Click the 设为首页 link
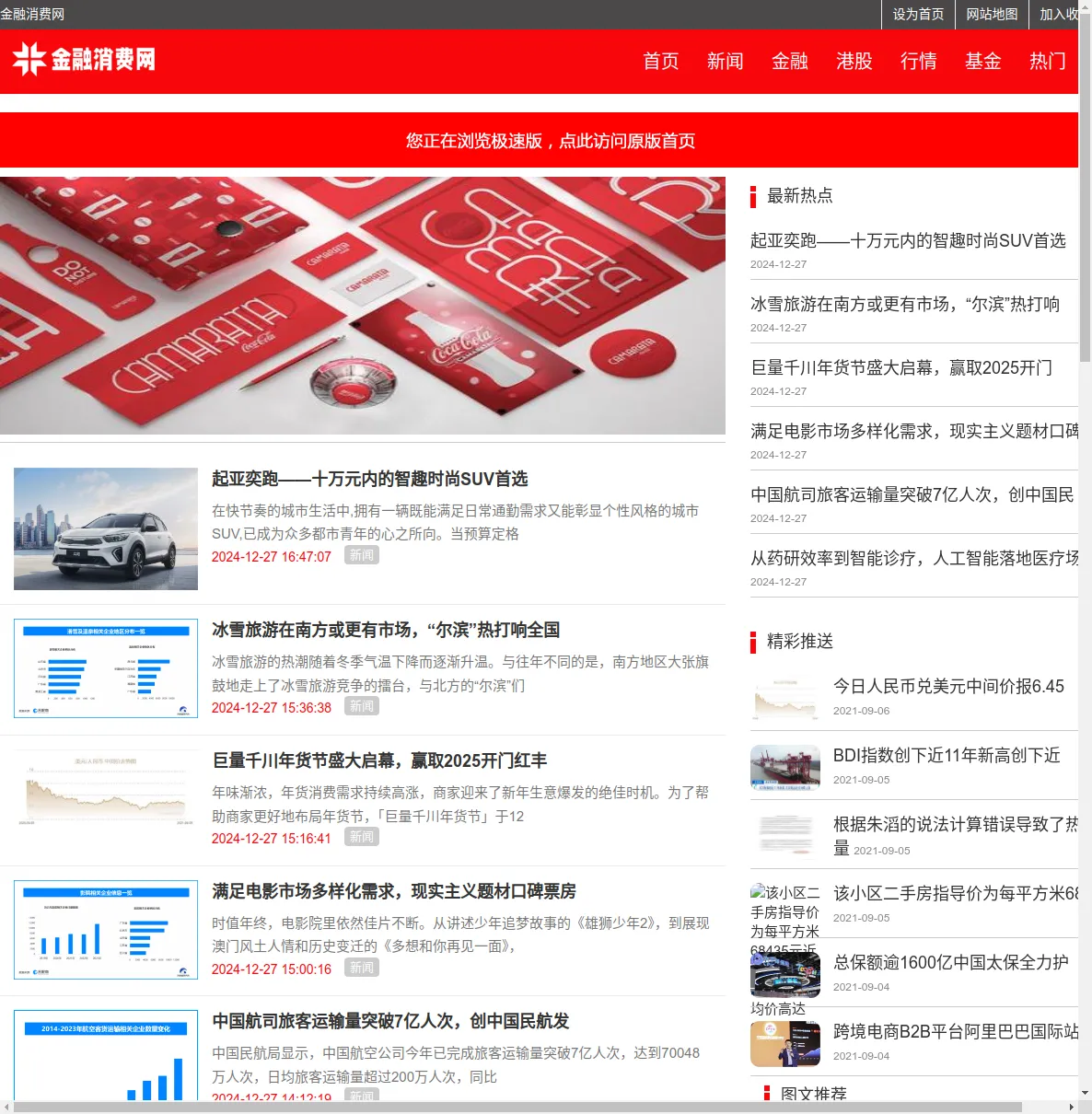The height and width of the screenshot is (1114, 1092). pos(918,14)
